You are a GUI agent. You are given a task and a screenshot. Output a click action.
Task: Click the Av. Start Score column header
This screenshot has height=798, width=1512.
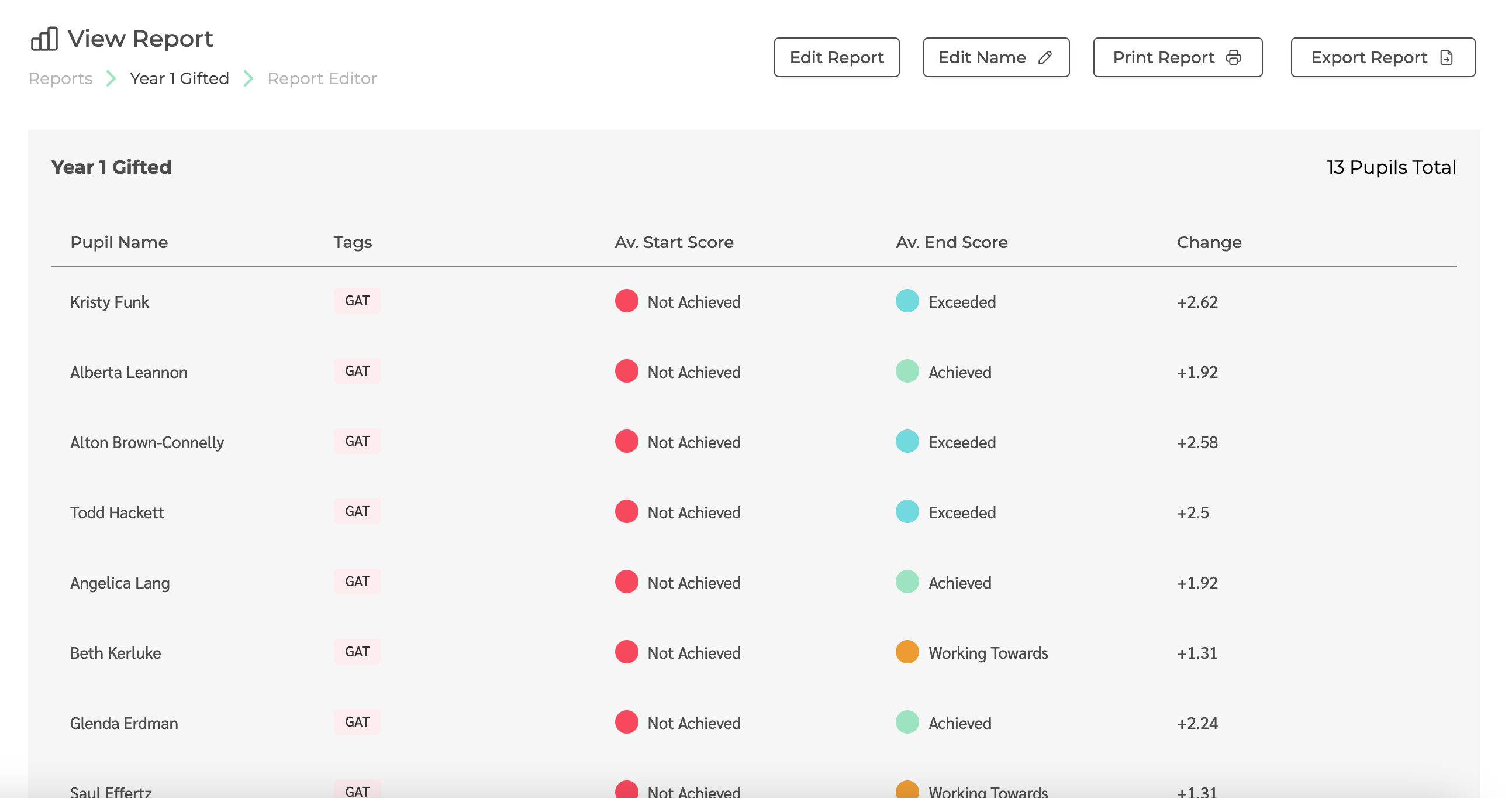(674, 242)
